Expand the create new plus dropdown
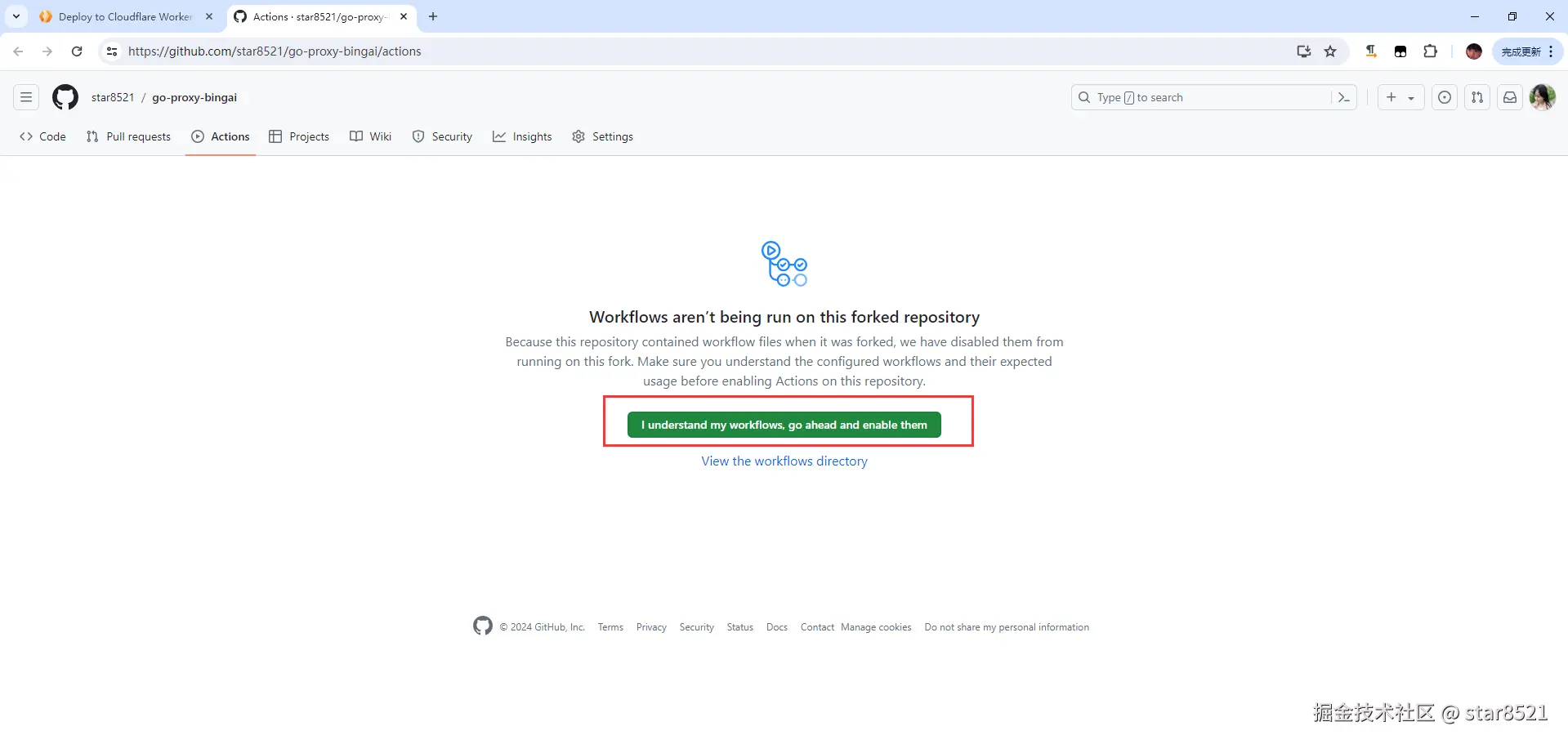 1400,97
